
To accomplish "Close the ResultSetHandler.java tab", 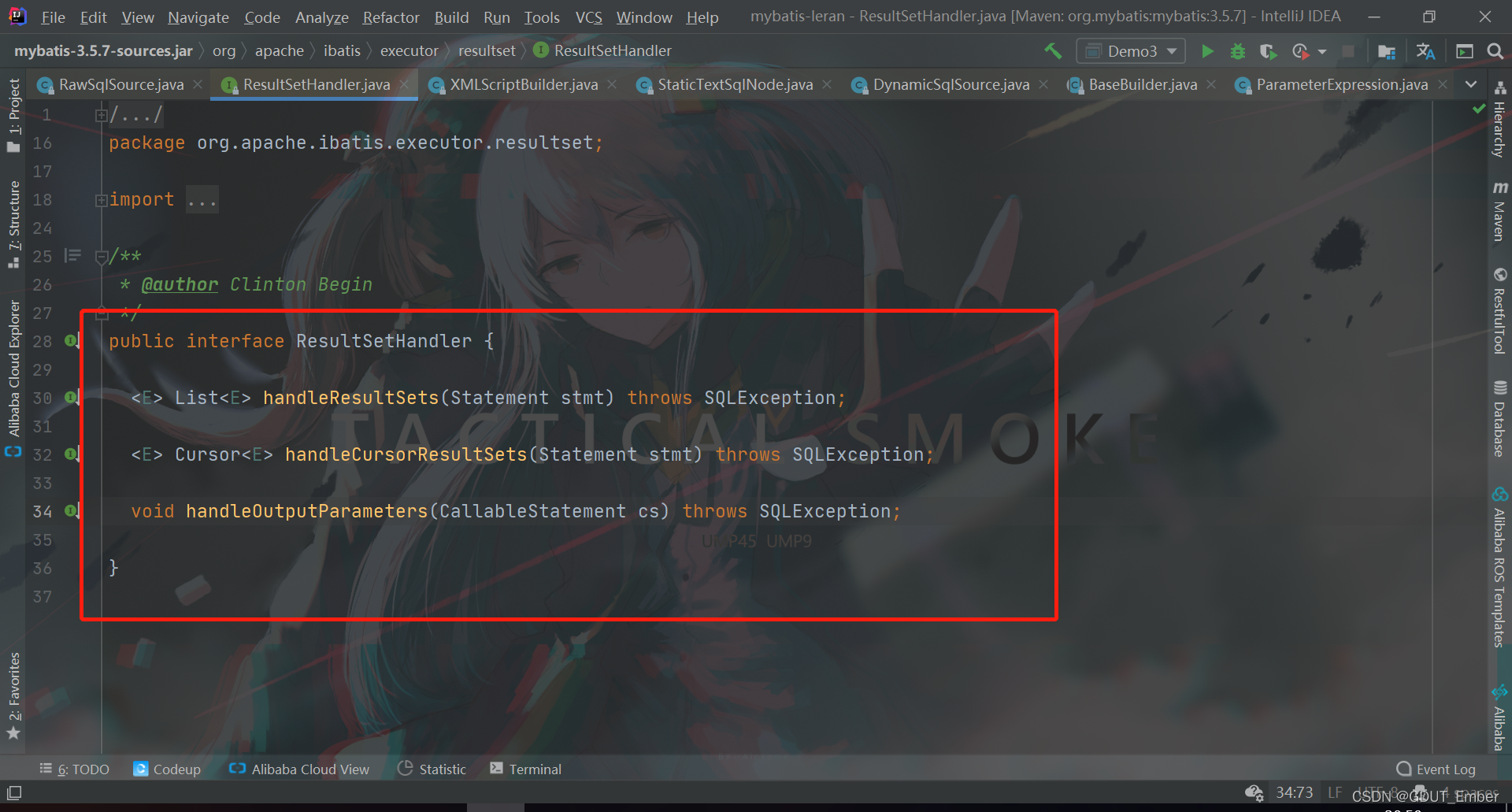I will click(x=404, y=84).
